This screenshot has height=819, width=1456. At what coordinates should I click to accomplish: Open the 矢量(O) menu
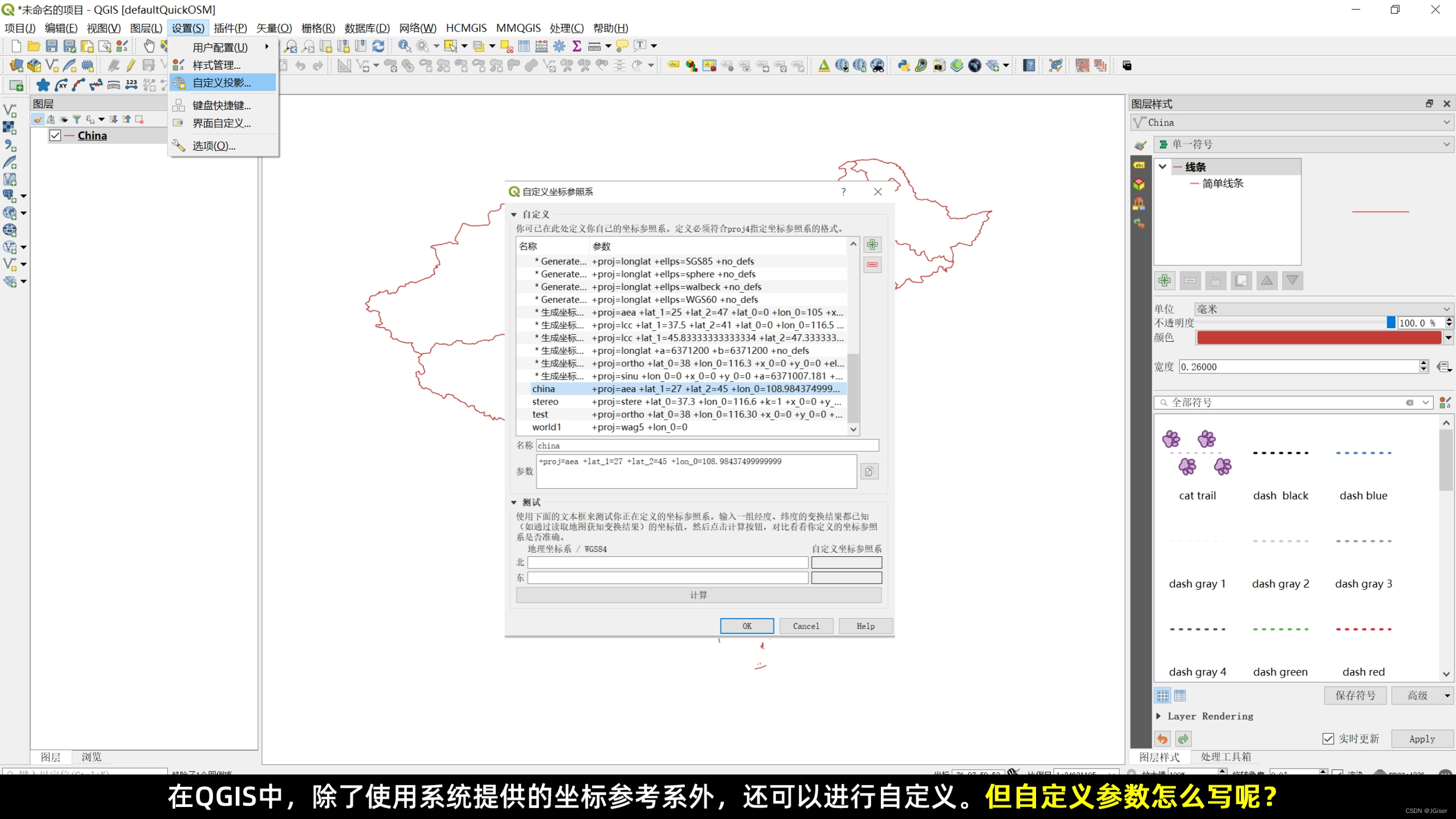[274, 28]
